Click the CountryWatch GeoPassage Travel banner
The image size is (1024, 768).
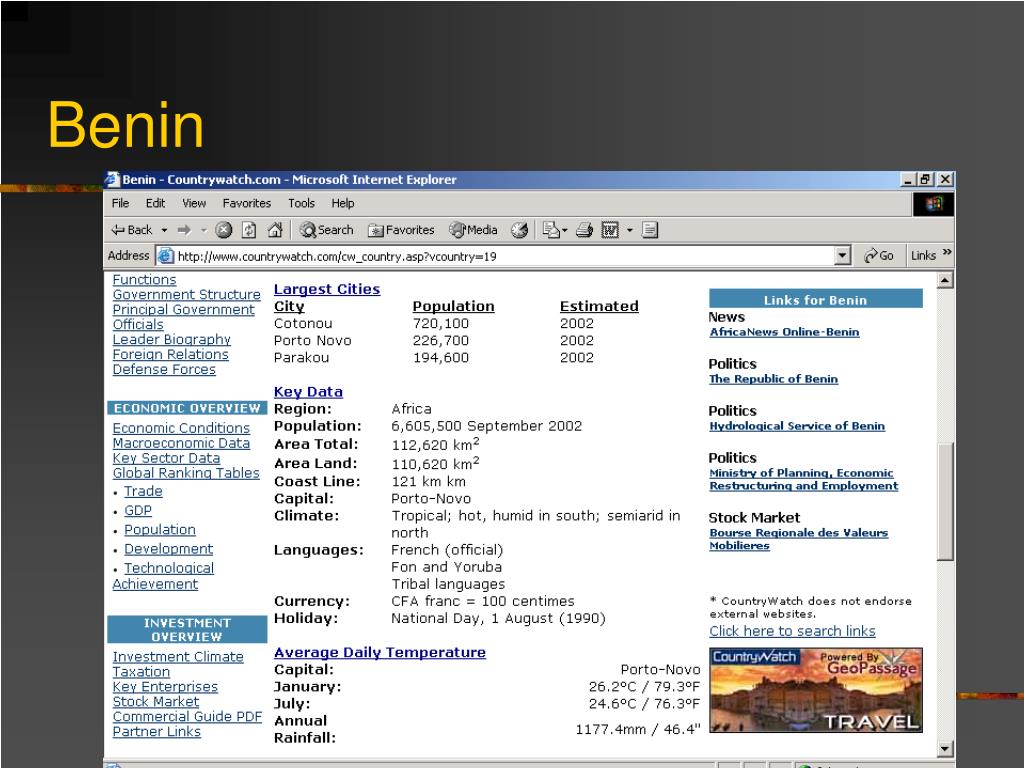[816, 690]
